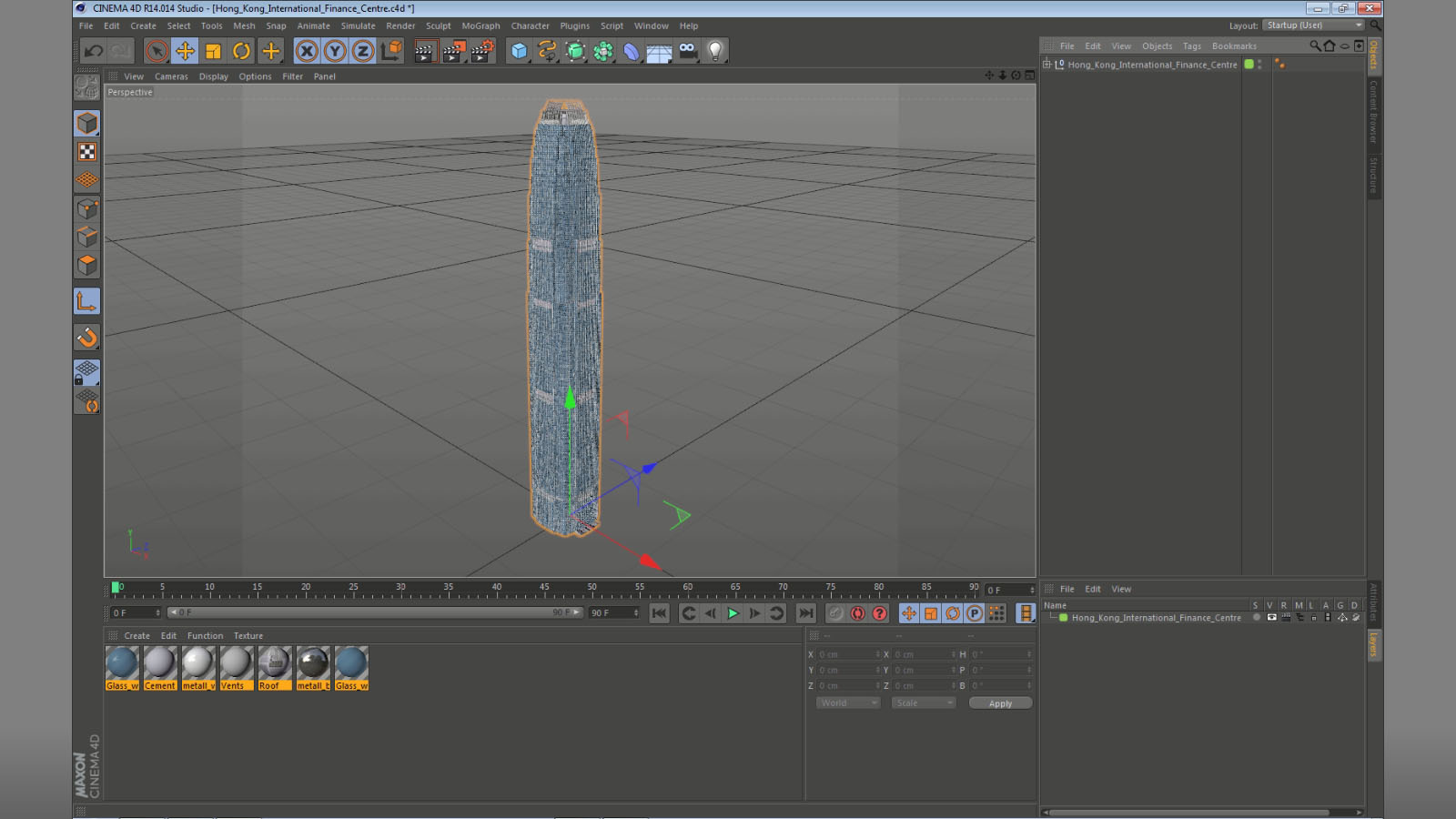Open the Simulate menu
The height and width of the screenshot is (819, 1456).
coord(358,26)
